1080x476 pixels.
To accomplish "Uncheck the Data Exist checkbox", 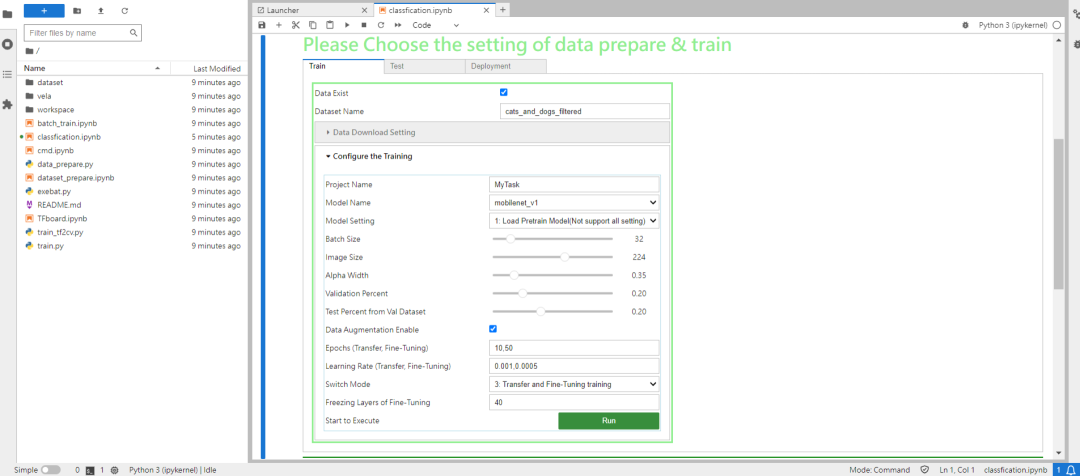I will click(x=503, y=92).
